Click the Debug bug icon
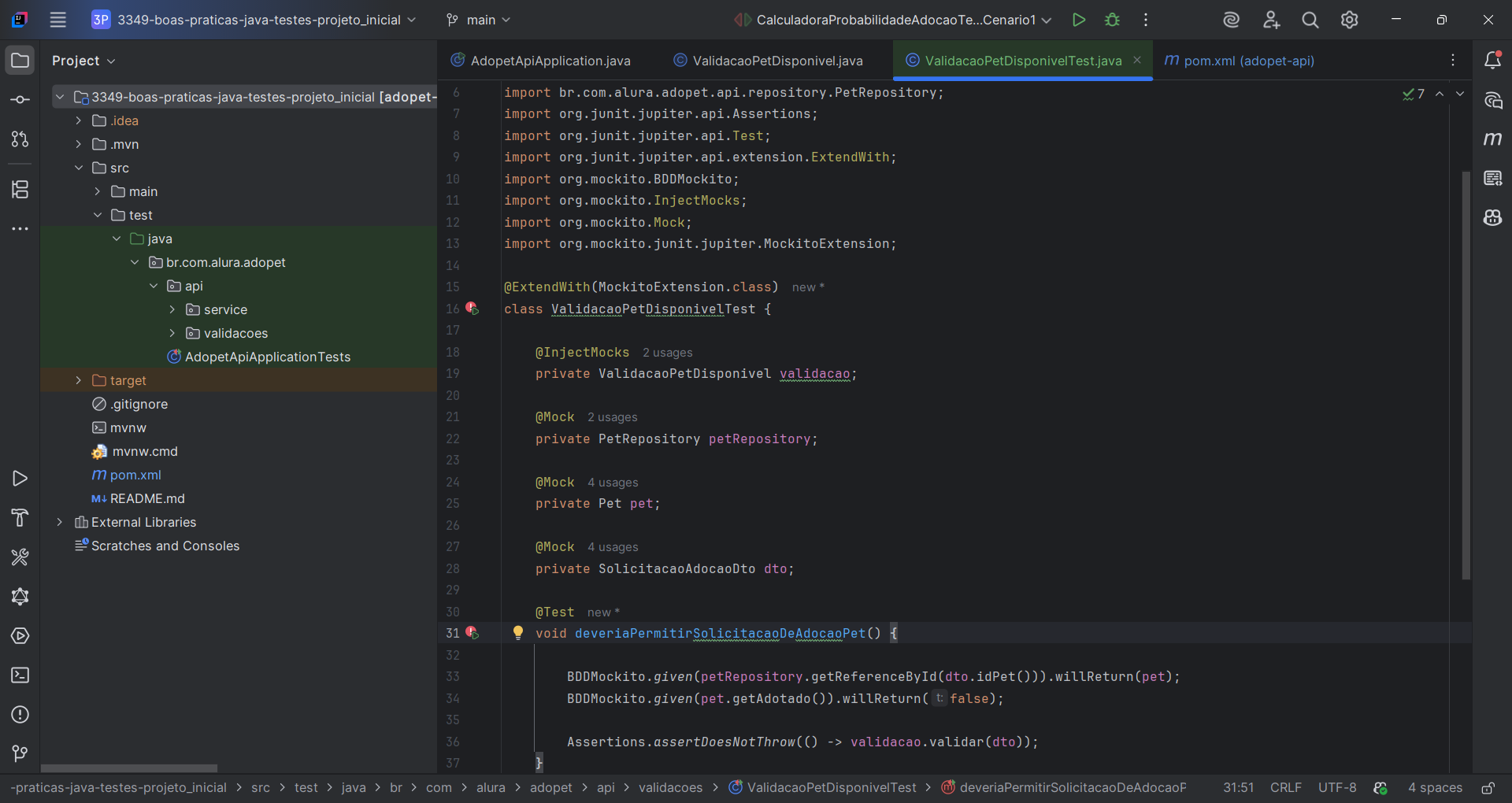This screenshot has height=803, width=1512. click(1112, 20)
